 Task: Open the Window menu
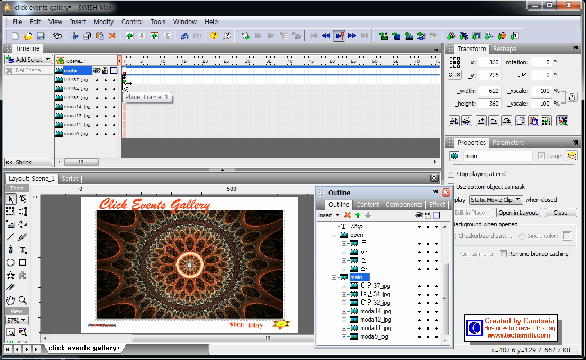(185, 22)
